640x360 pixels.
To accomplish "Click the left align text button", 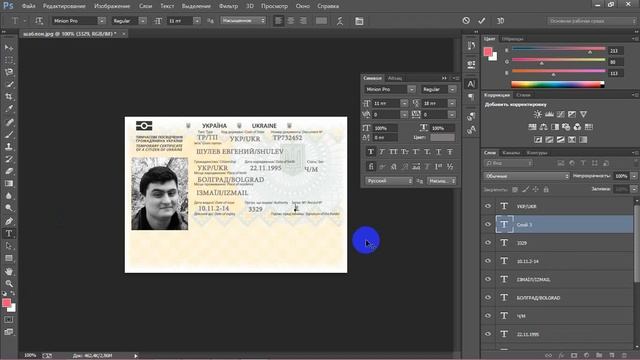I will [x=278, y=21].
